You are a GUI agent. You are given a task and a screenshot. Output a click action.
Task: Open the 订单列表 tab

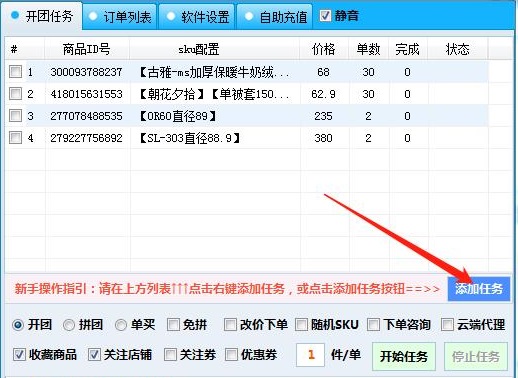pos(120,17)
